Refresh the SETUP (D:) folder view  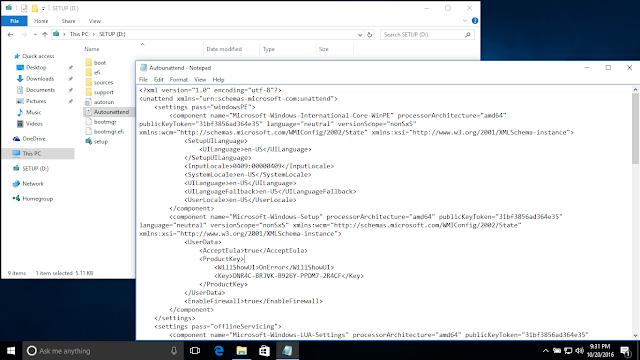(x=370, y=35)
